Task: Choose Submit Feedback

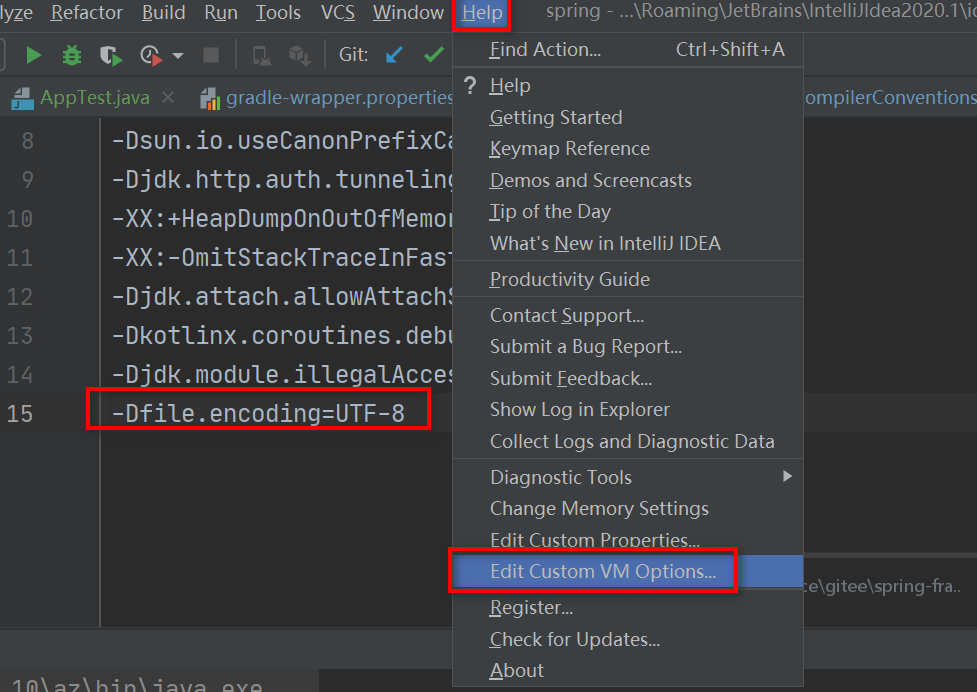Action: (x=628, y=378)
